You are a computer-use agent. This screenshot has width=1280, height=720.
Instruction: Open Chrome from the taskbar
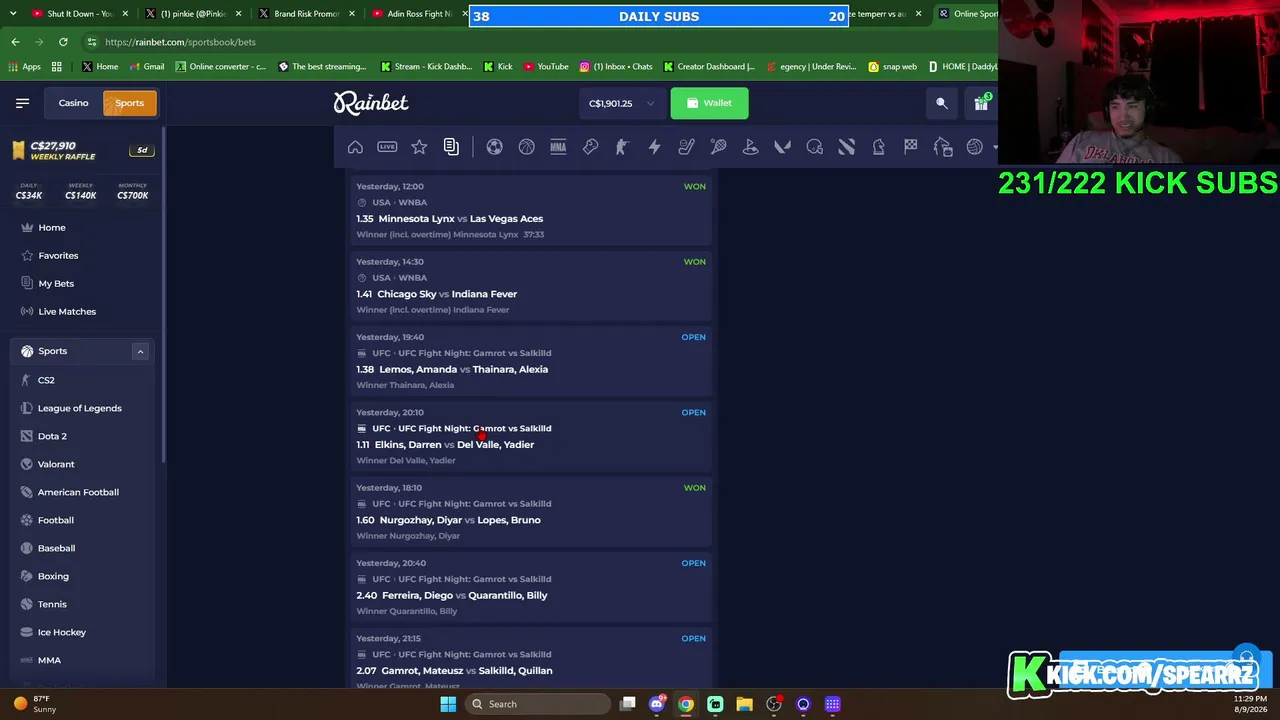pyautogui.click(x=686, y=704)
